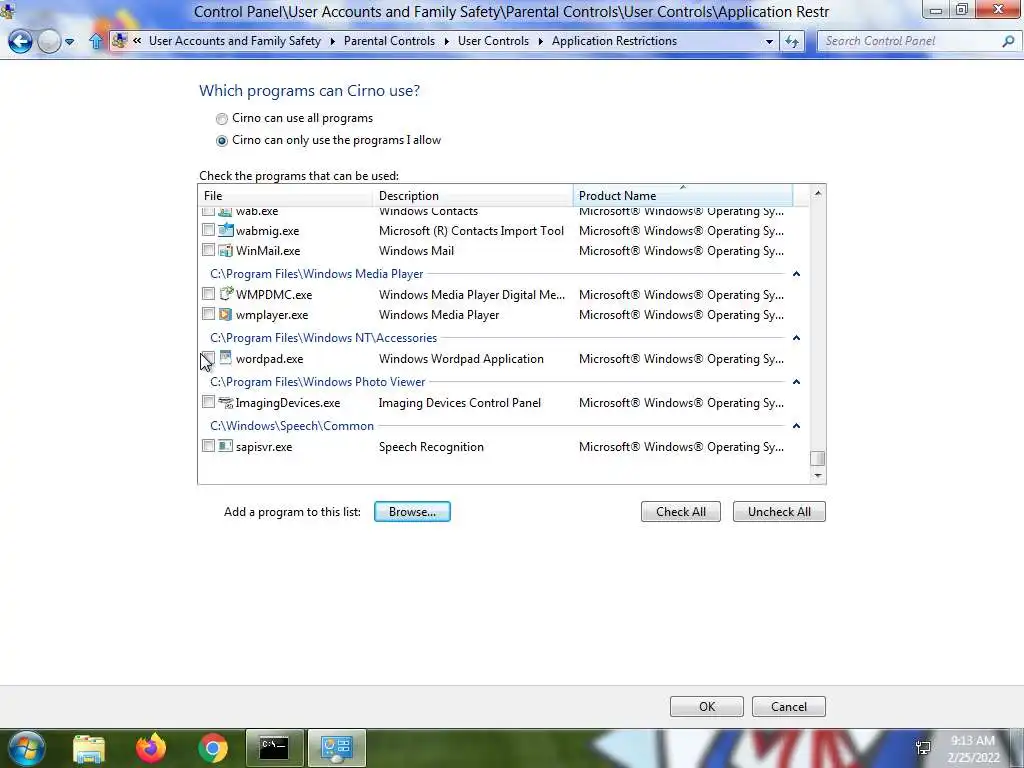Click the wordpad.exe file icon

pyautogui.click(x=225, y=358)
